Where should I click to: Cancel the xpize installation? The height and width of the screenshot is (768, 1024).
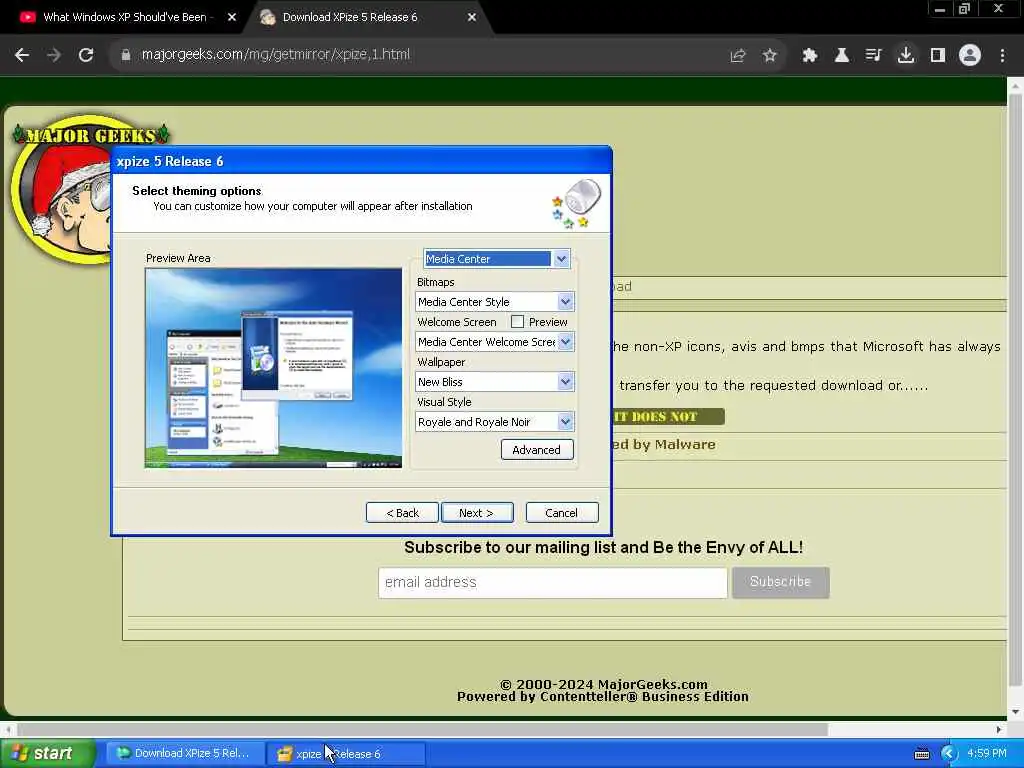point(562,513)
